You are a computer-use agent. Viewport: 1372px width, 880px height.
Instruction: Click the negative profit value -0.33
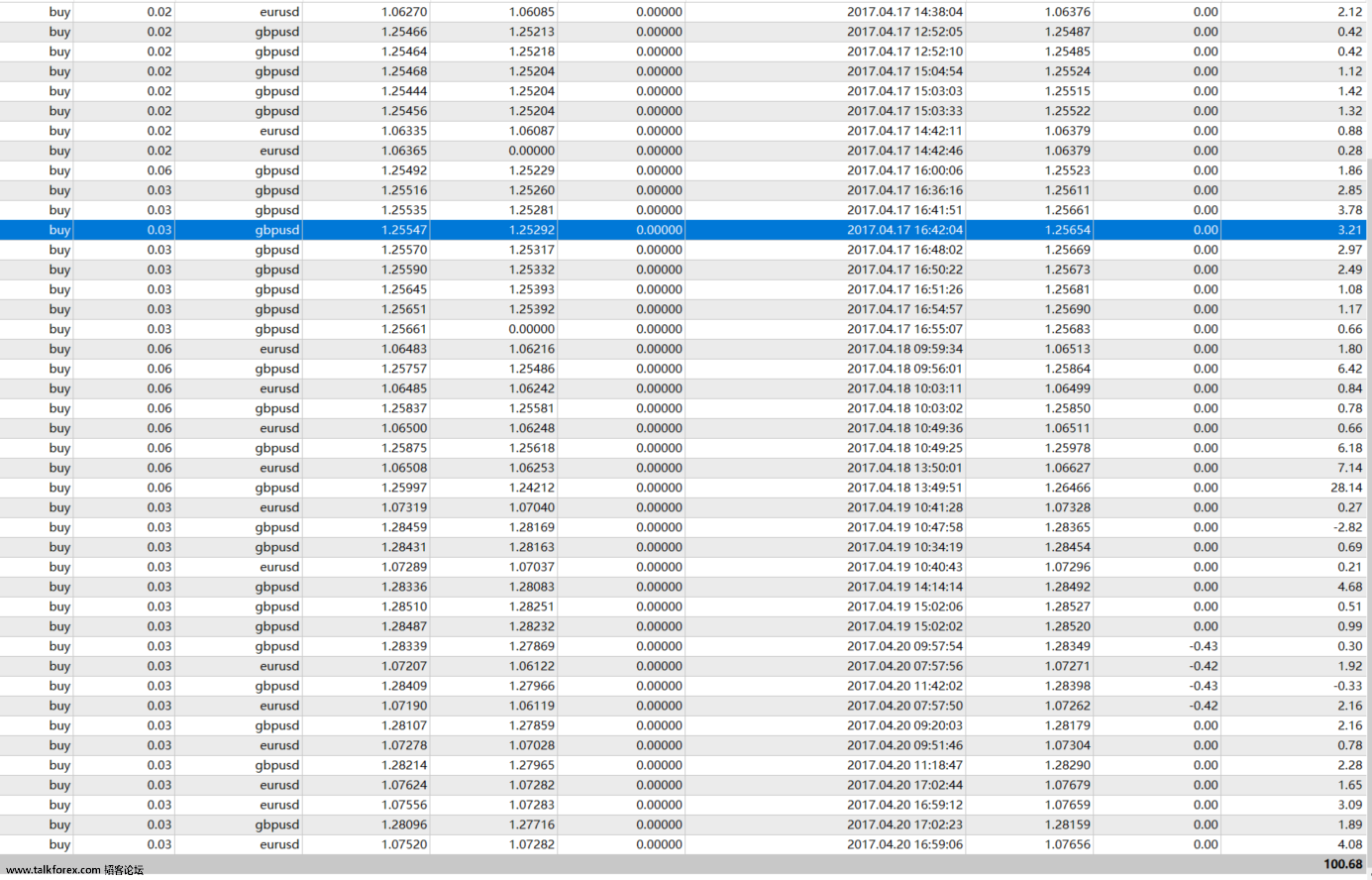click(1347, 686)
